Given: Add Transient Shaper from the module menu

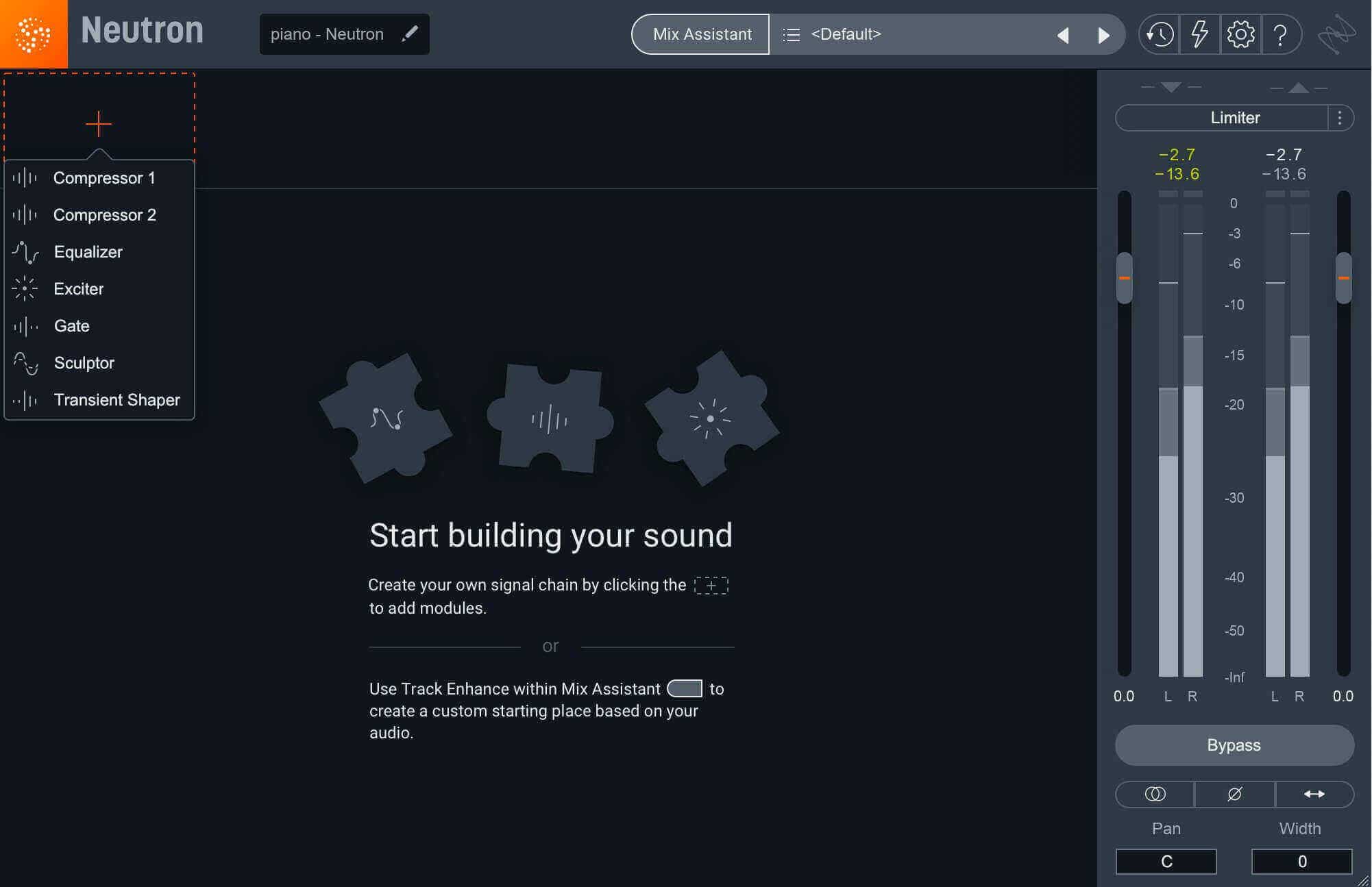Looking at the screenshot, I should [99, 400].
